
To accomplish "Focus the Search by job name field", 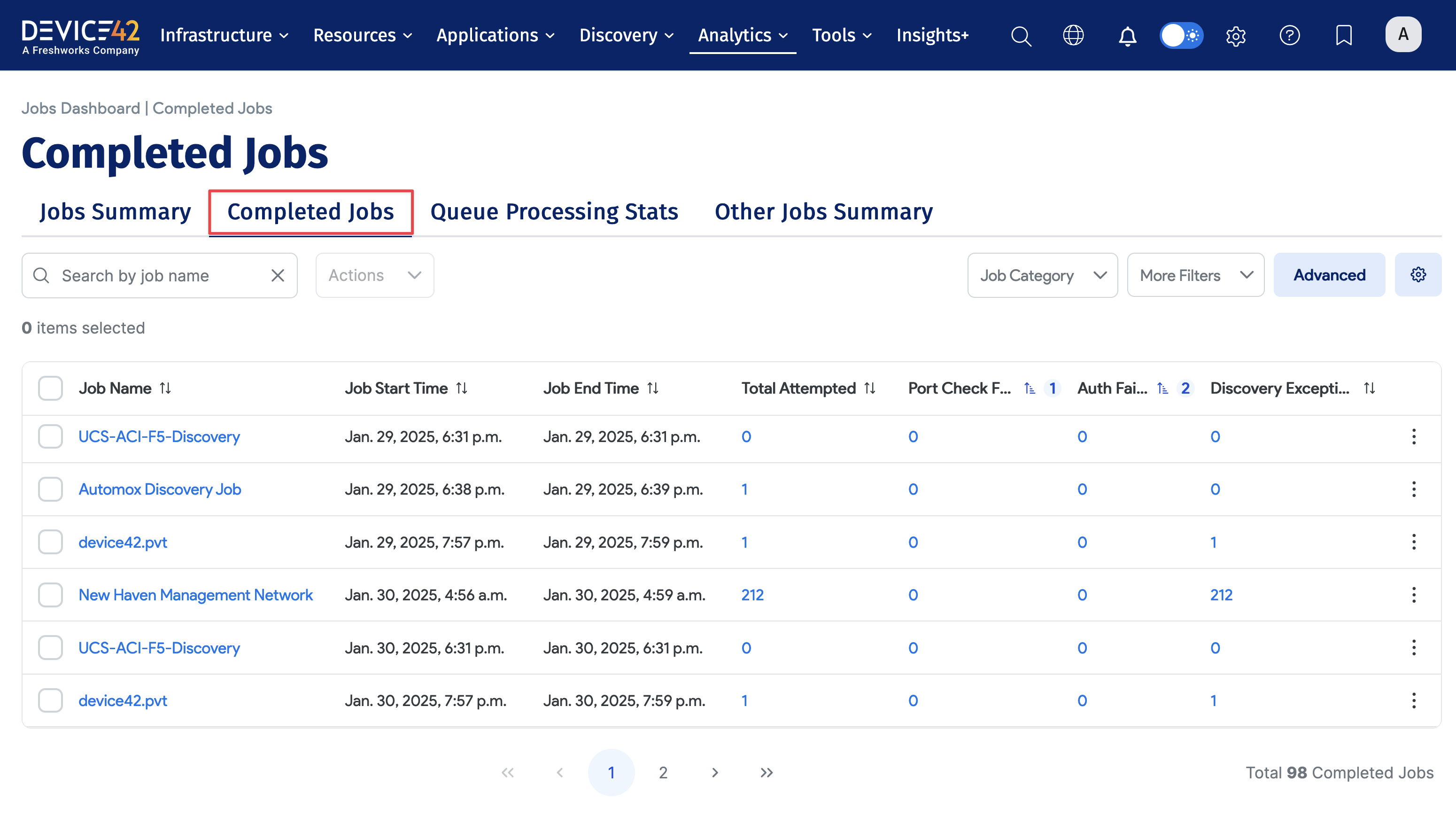I will (159, 275).
